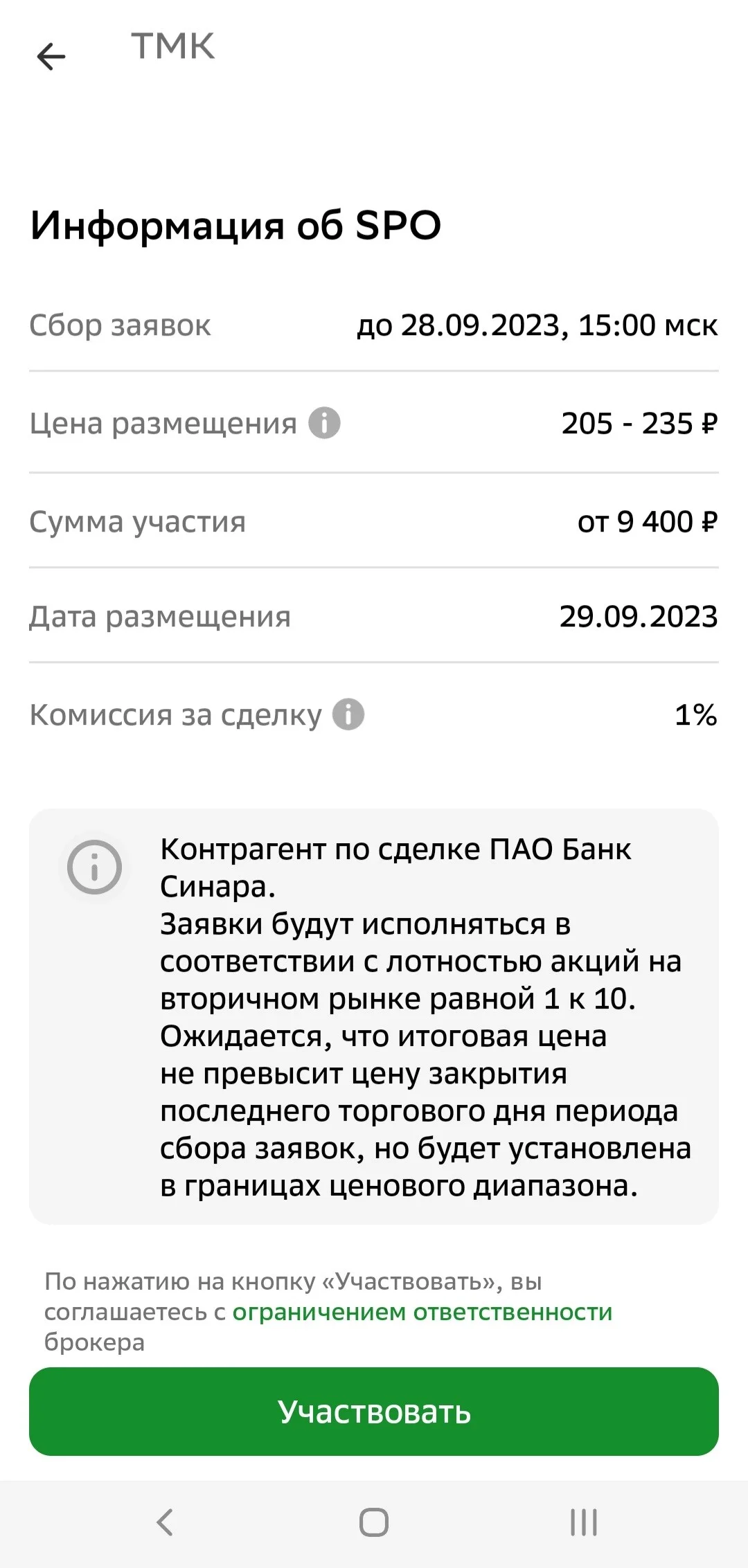The width and height of the screenshot is (748, 1568).
Task: Open info icon beside Комиссия за сделку
Action: (348, 714)
